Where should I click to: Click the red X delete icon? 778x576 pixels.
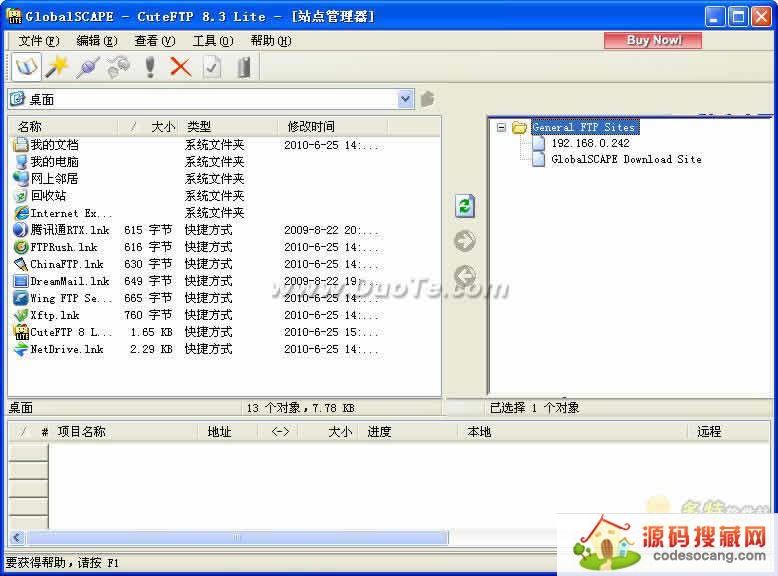point(180,67)
